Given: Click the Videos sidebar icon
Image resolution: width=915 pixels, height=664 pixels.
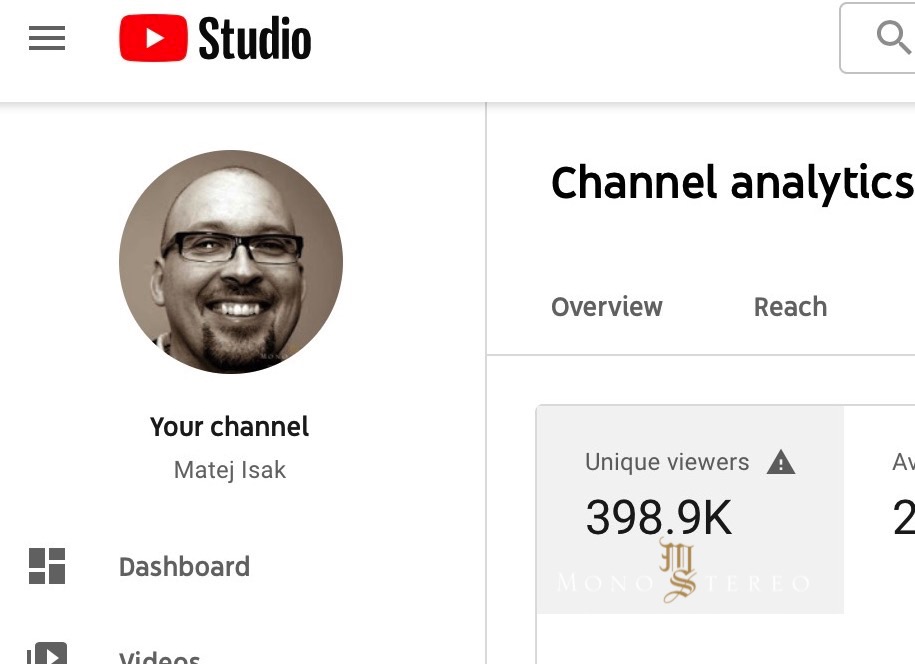Looking at the screenshot, I should 47,653.
